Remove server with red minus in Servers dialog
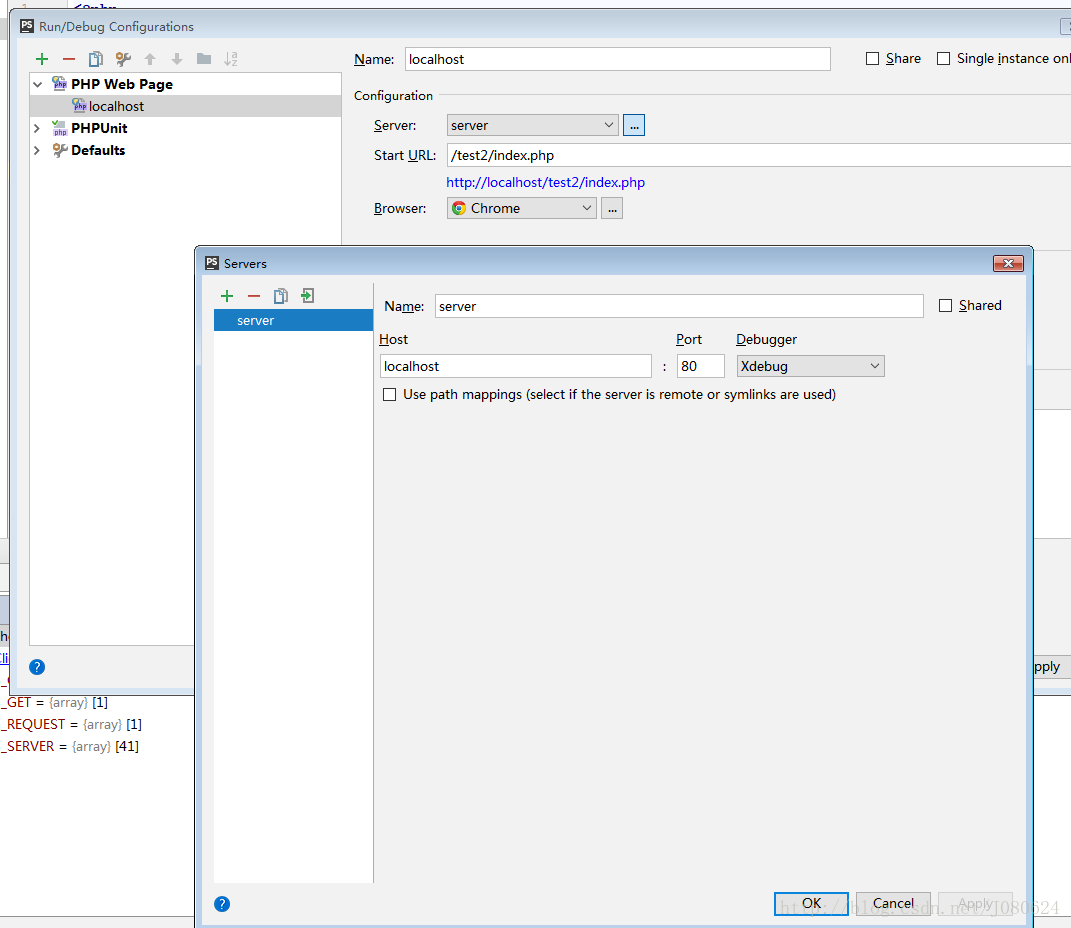Screen dimensions: 1071x928 pos(254,296)
